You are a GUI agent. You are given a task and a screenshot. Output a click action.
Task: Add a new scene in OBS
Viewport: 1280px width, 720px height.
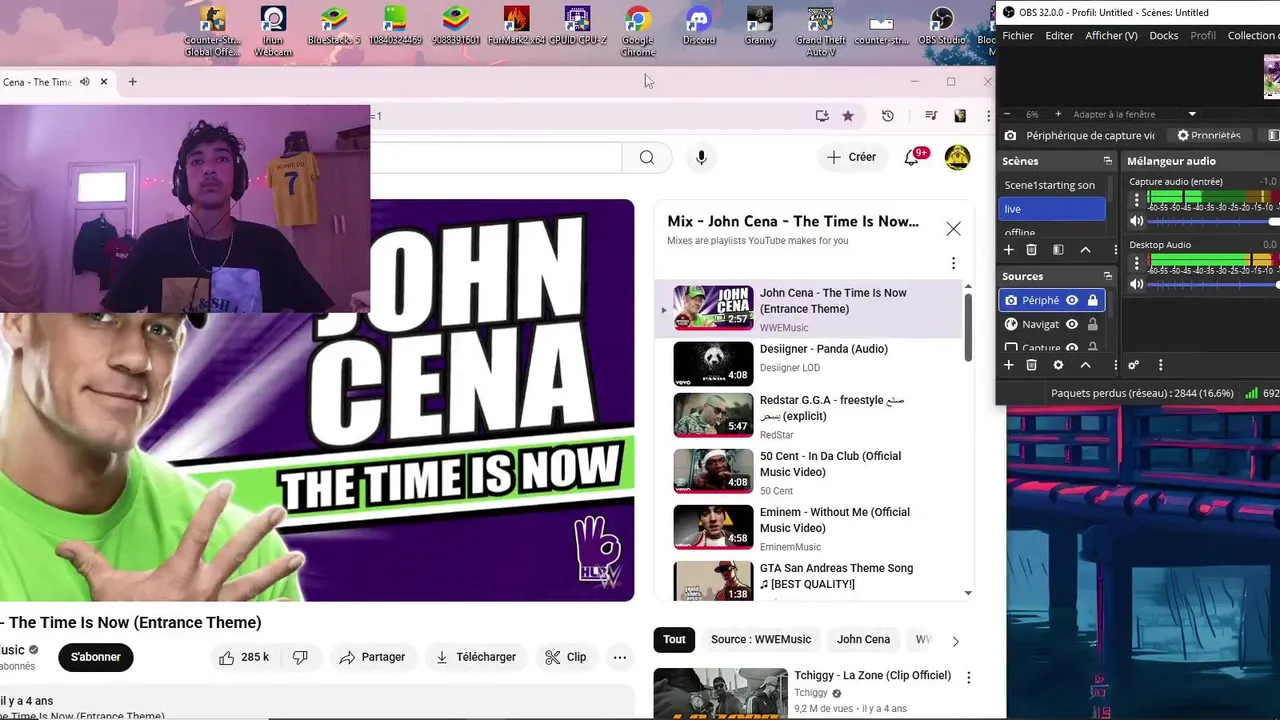[x=1009, y=250]
